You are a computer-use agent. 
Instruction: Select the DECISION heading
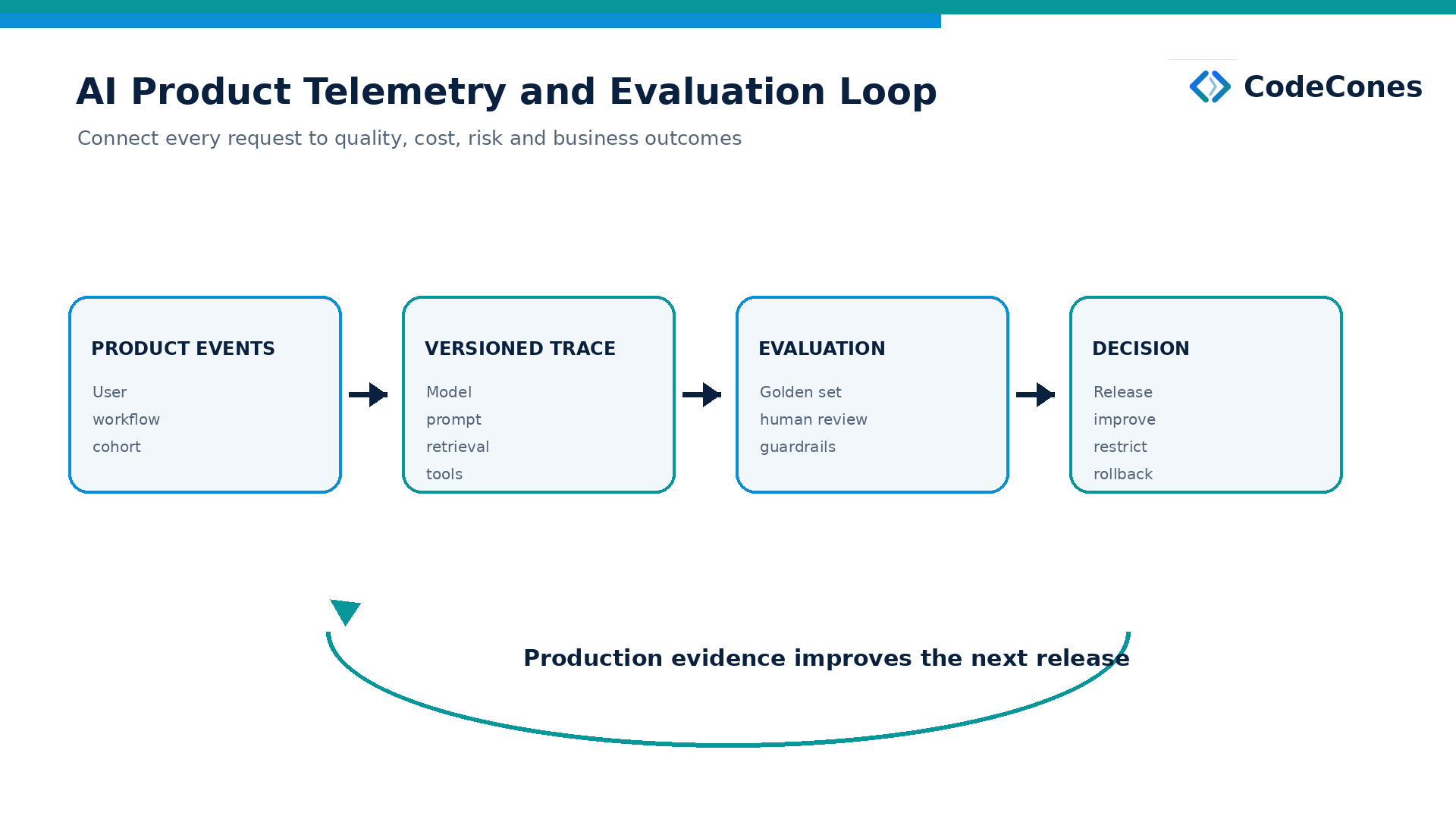click(x=1141, y=349)
